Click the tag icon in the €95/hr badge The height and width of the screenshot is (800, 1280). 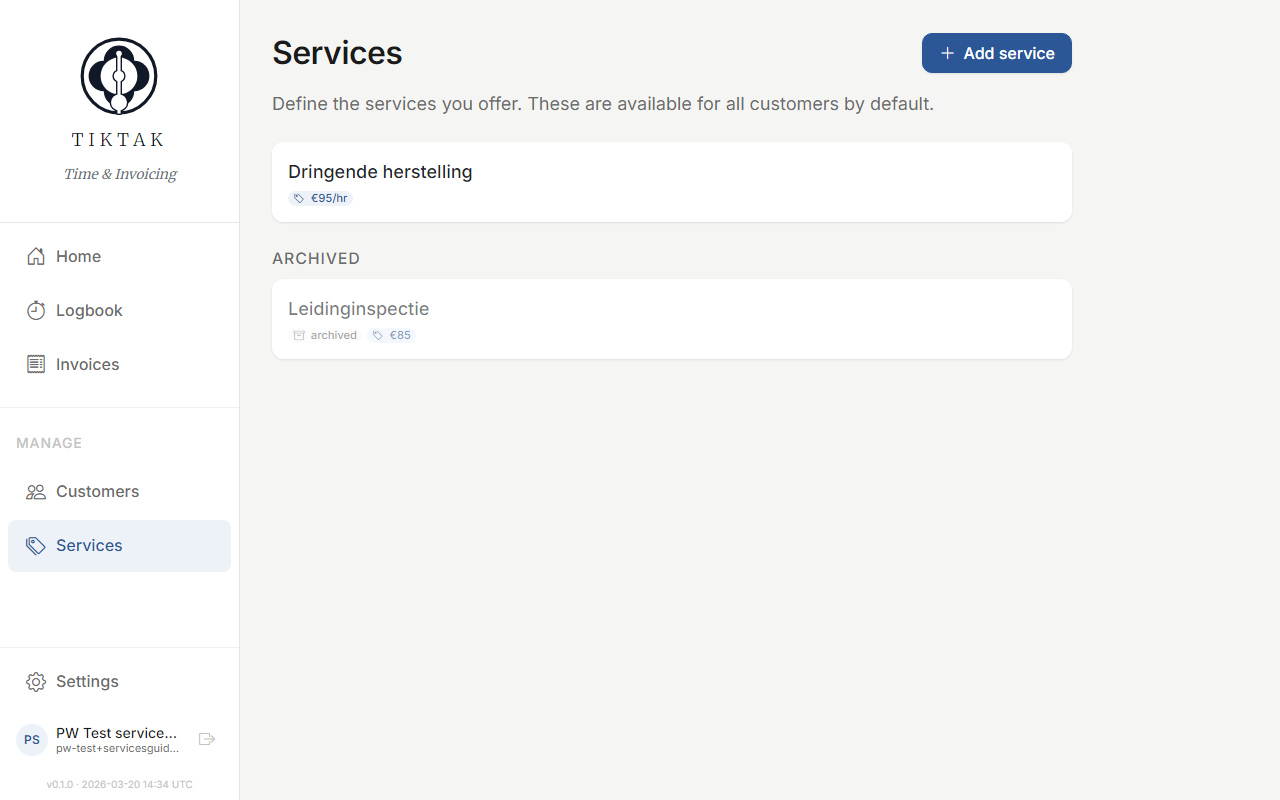298,198
